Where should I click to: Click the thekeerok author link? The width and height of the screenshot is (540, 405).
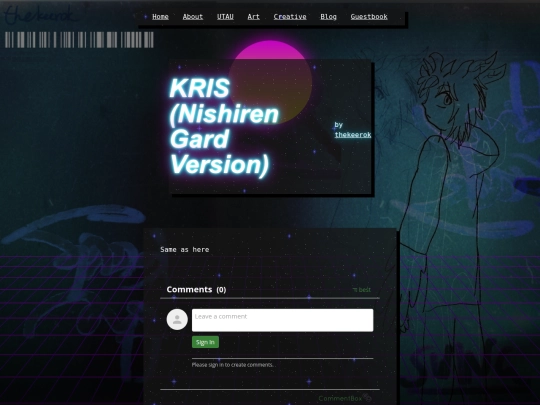(x=353, y=135)
